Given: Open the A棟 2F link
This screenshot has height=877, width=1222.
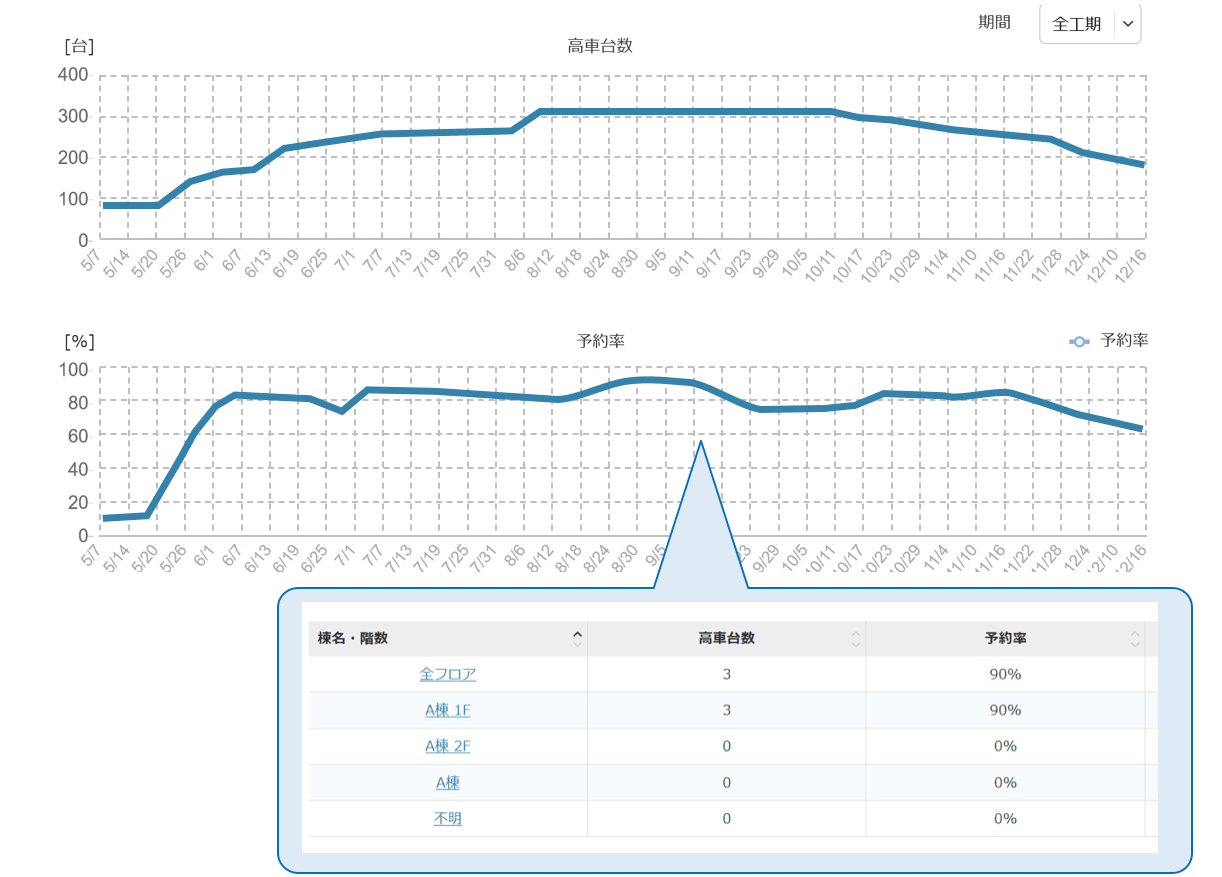Looking at the screenshot, I should [447, 747].
